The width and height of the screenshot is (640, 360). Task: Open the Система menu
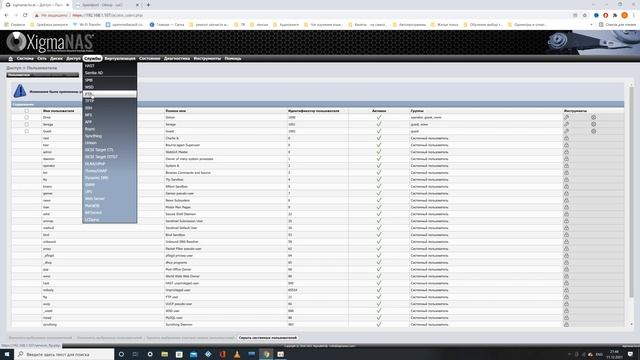tap(25, 58)
